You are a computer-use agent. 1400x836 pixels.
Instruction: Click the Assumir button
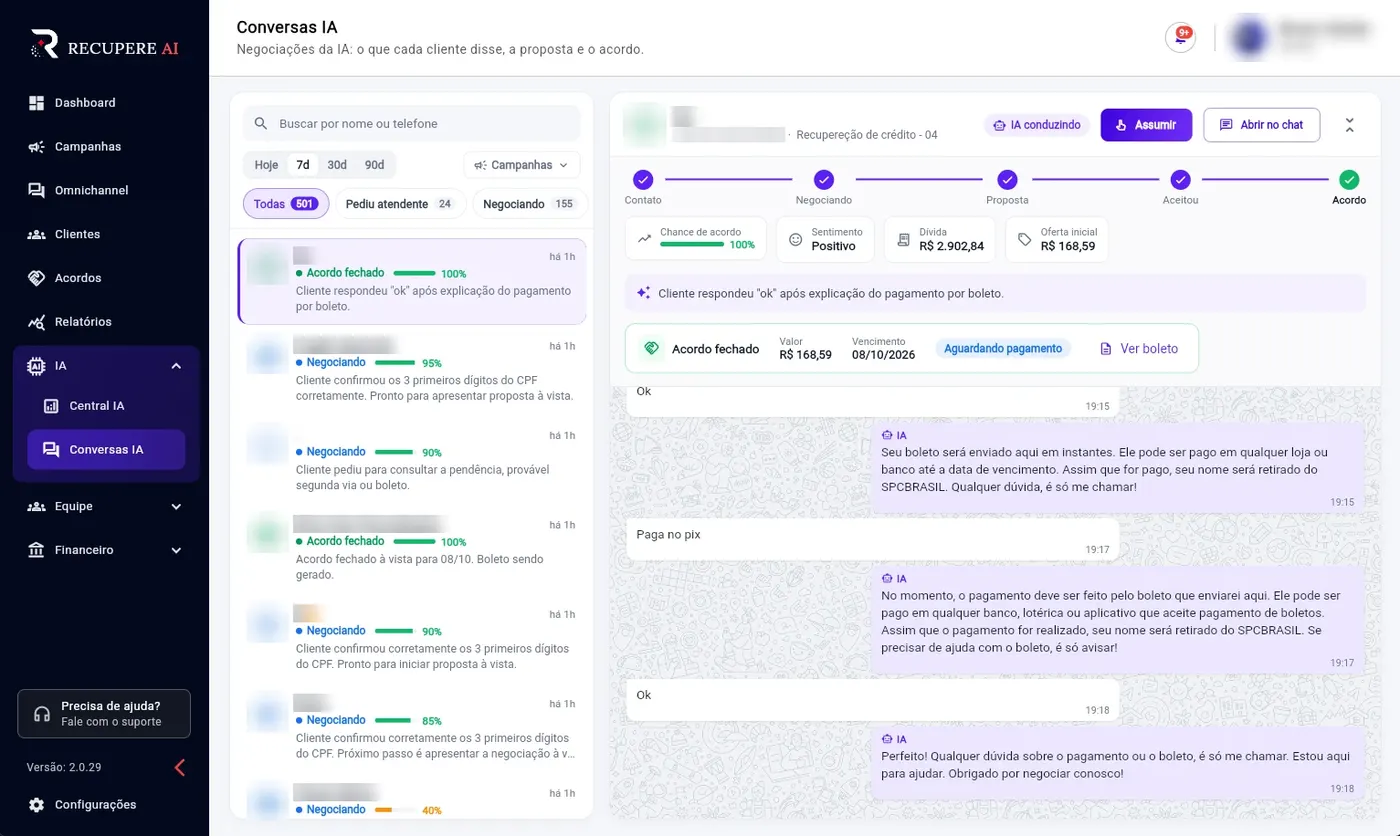click(1146, 125)
